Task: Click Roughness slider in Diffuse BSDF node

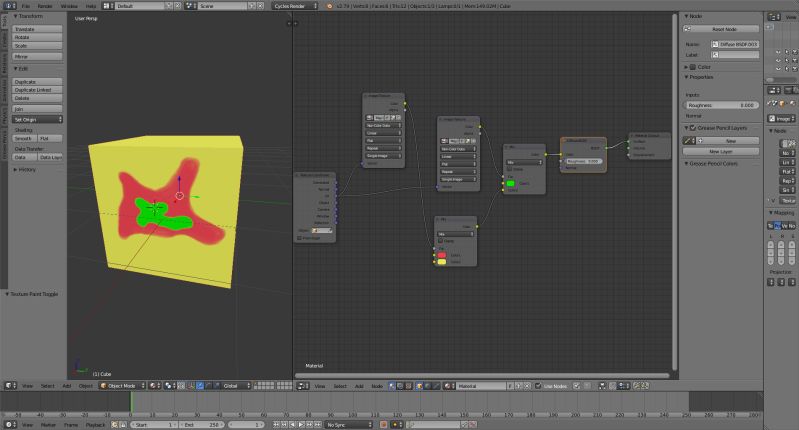Action: coord(583,161)
